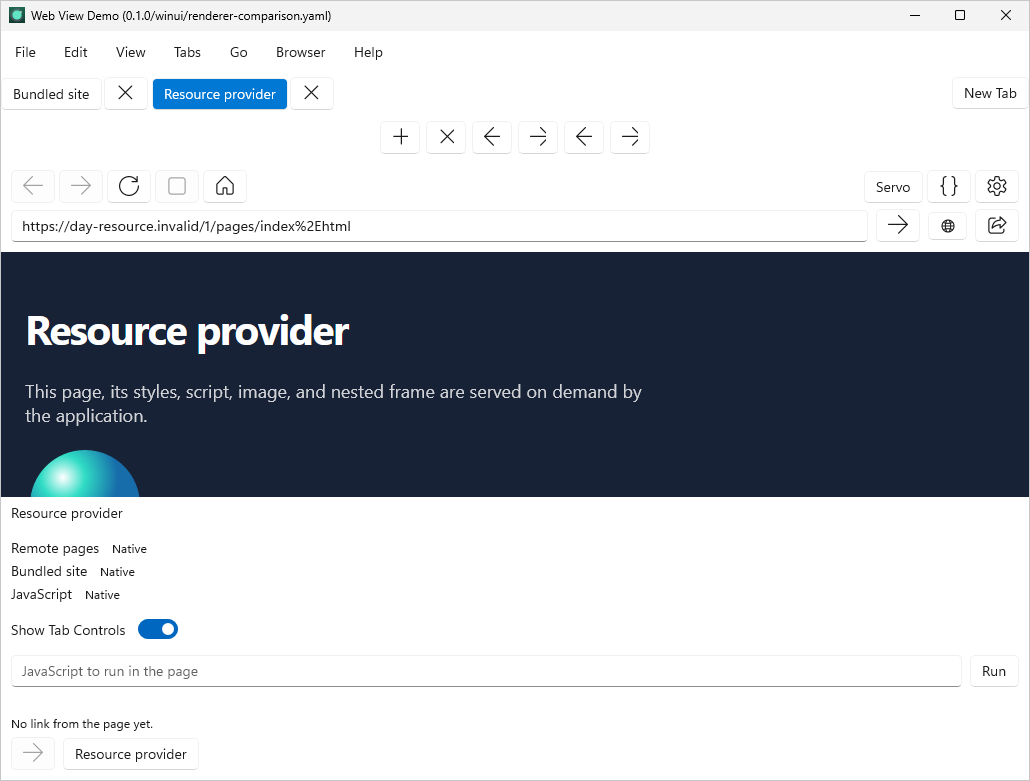Open the Edit menu
Viewport: 1030px width, 781px height.
pyautogui.click(x=76, y=53)
